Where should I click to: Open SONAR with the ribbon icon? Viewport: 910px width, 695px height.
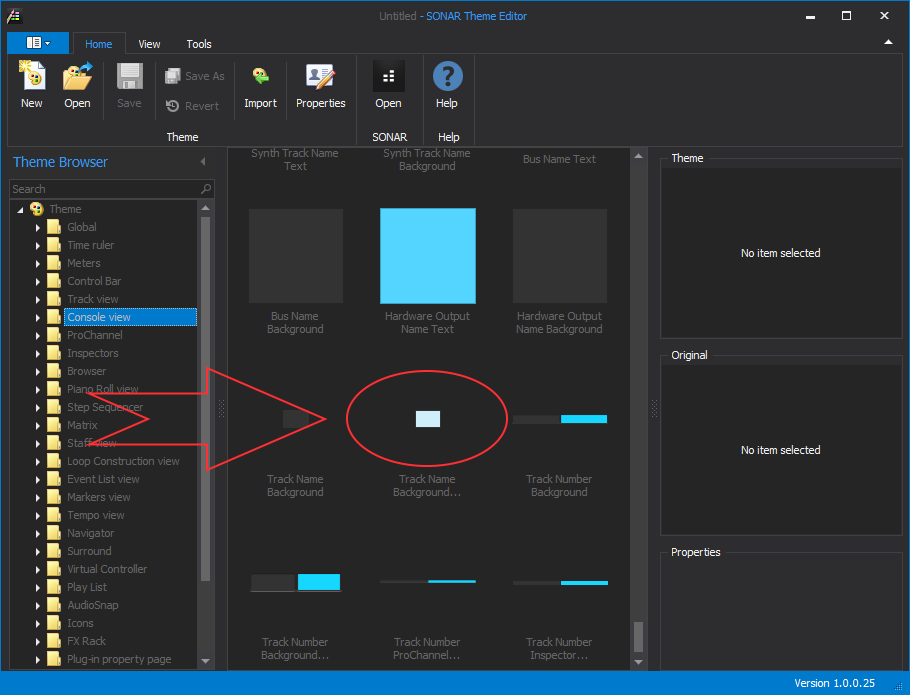[388, 77]
